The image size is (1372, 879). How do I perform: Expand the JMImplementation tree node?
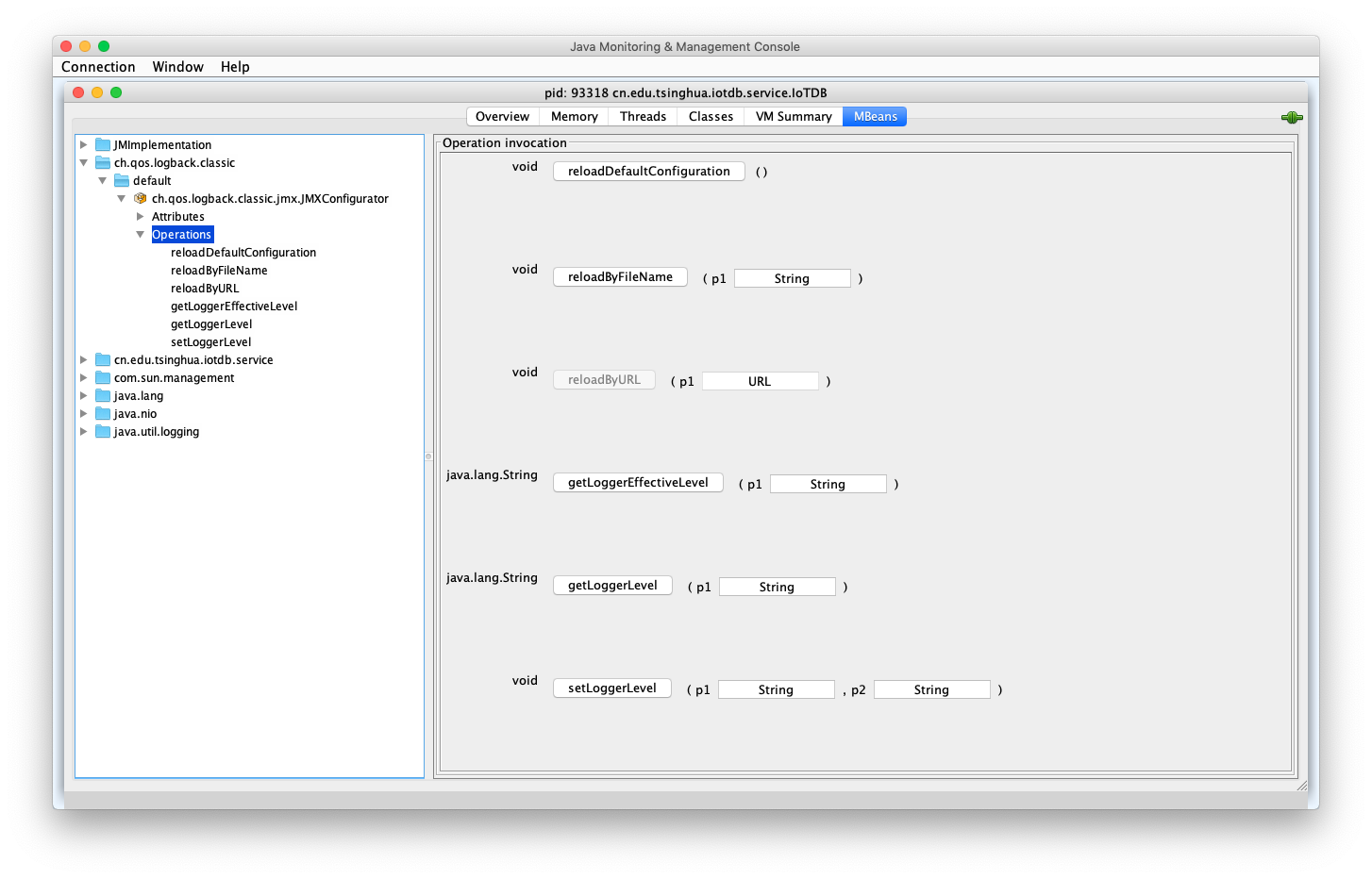(85, 144)
